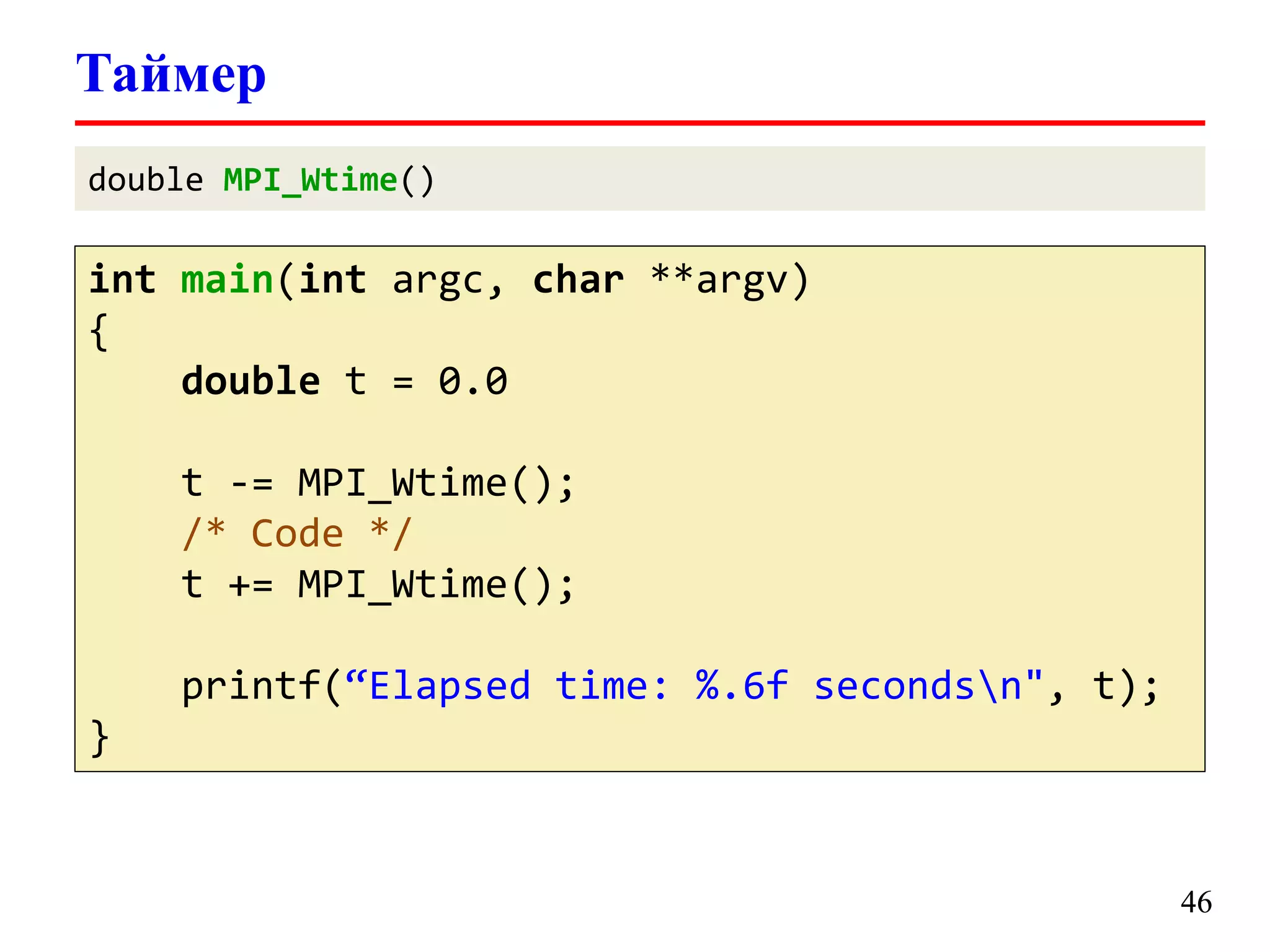Screen dimensions: 1270x952
Task: Click the opening curly brace of main
Action: [x=99, y=333]
